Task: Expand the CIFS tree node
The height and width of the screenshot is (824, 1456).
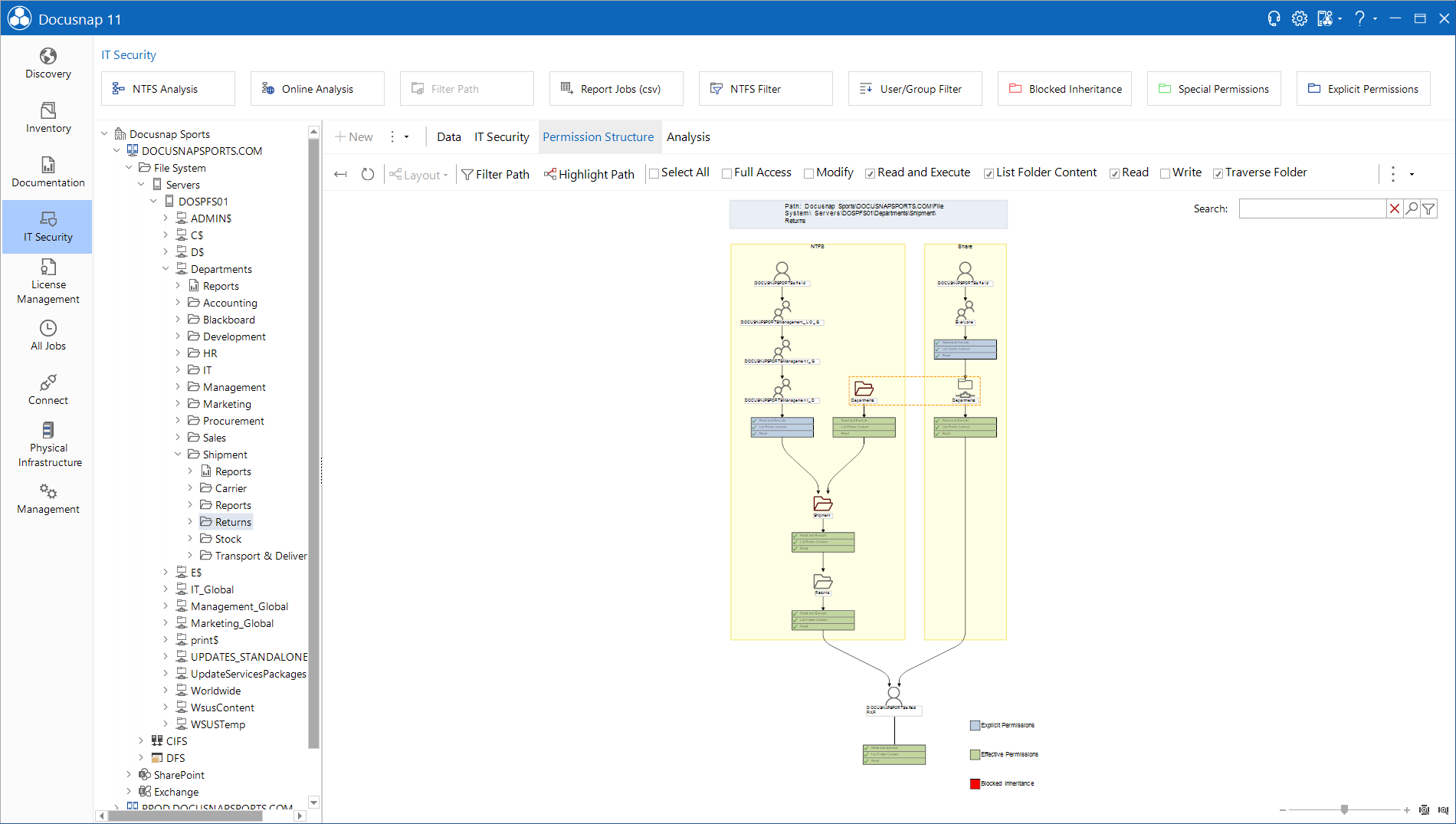Action: (141, 741)
